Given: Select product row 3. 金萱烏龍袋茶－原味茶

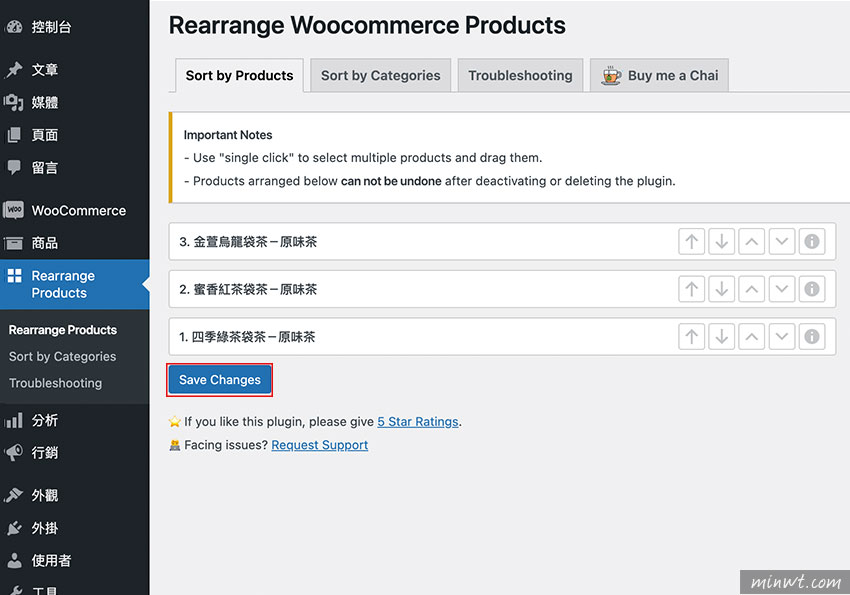Looking at the screenshot, I should click(502, 242).
